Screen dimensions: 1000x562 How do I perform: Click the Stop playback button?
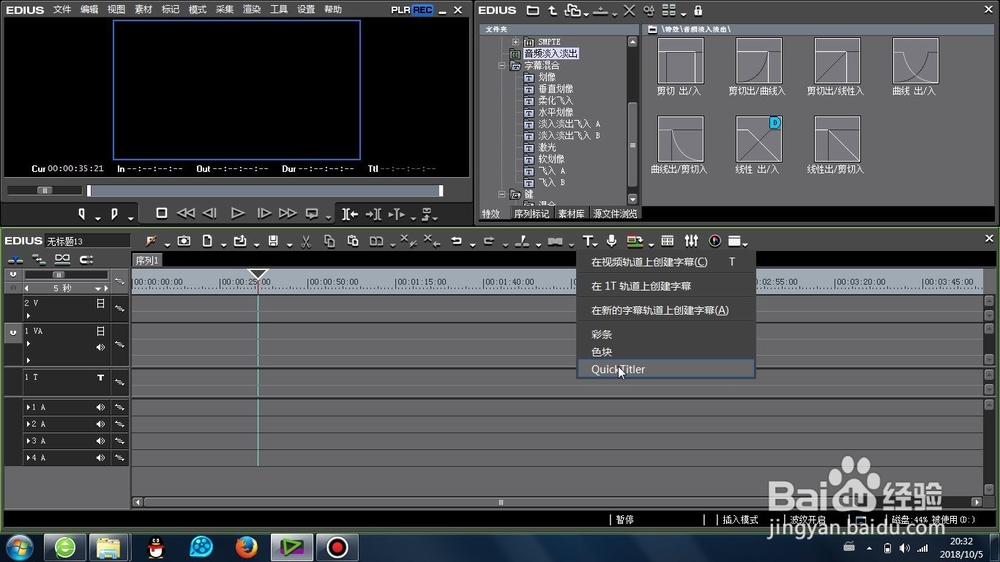coord(161,213)
